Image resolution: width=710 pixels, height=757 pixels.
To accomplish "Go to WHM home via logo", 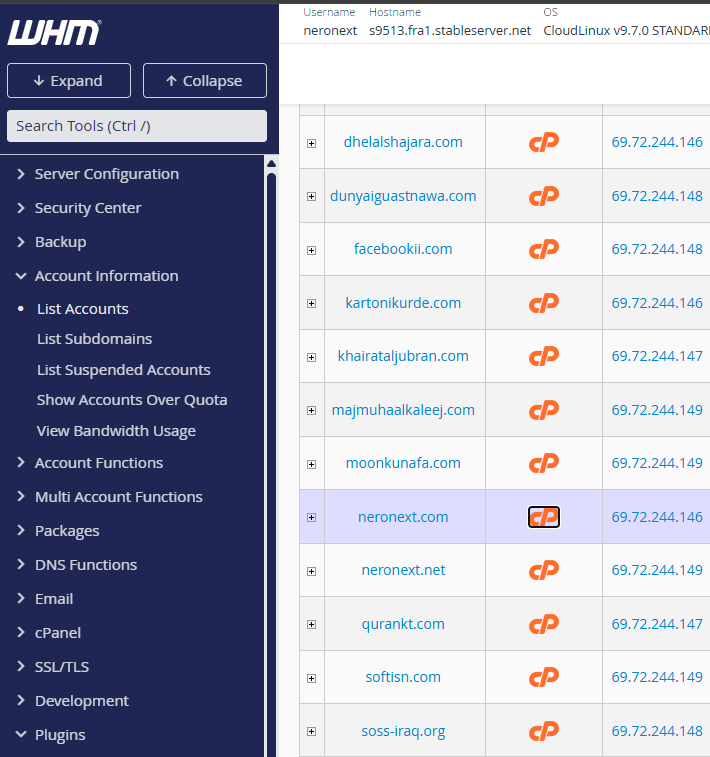I will [54, 32].
